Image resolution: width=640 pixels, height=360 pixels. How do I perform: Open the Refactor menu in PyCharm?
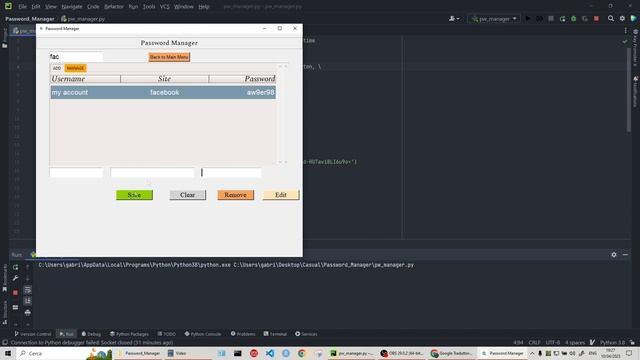point(114,7)
